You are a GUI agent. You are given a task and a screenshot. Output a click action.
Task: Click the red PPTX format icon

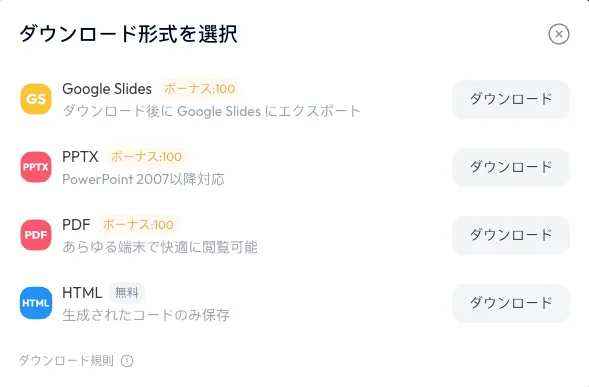[x=36, y=167]
